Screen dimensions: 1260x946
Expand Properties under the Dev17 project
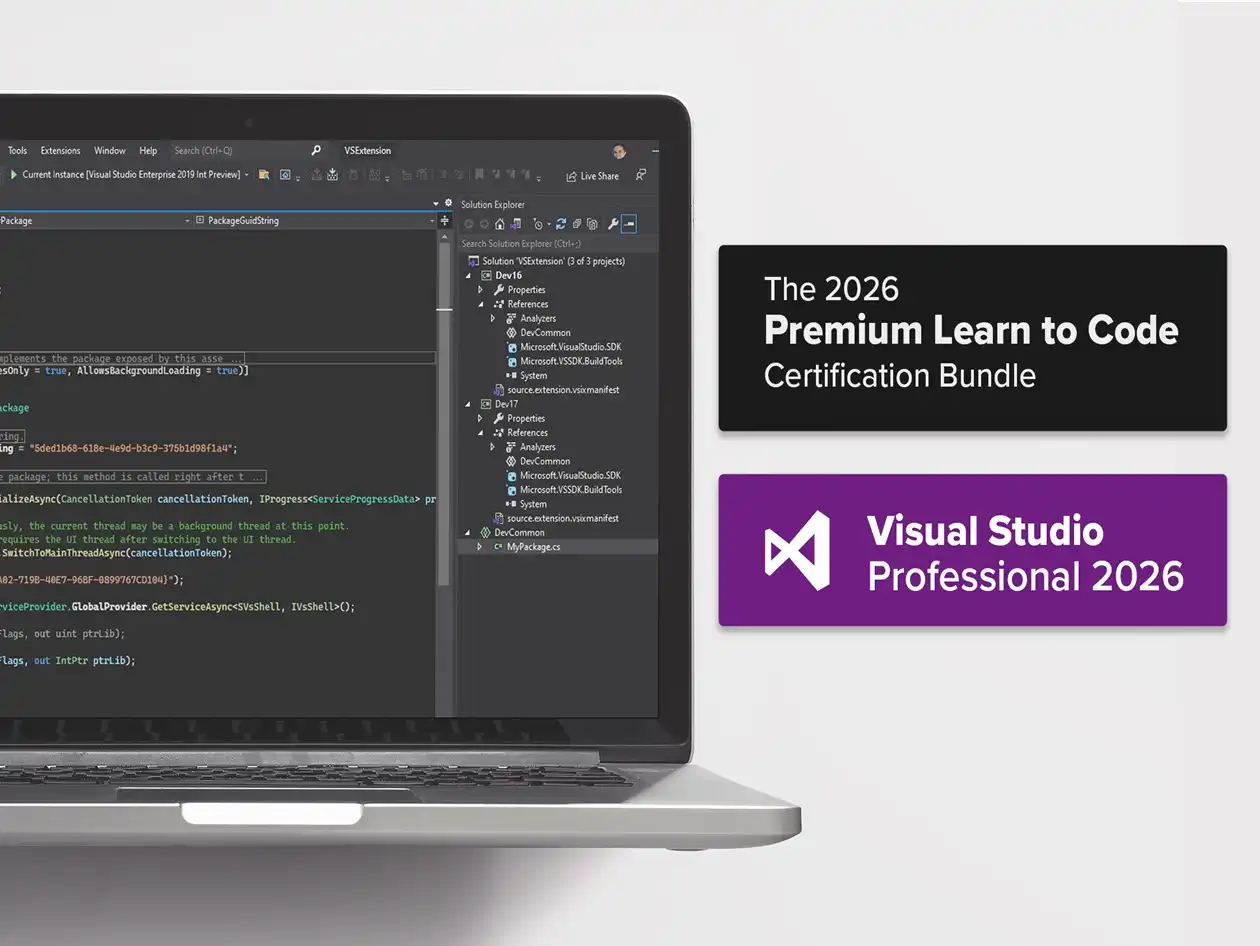coord(478,418)
